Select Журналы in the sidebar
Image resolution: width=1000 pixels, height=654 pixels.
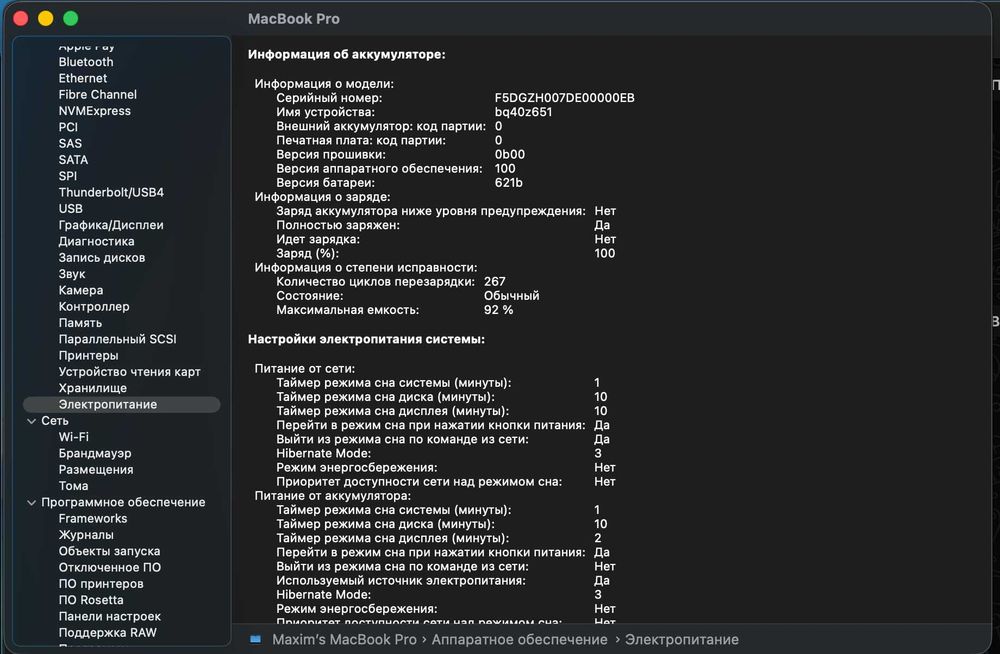tap(86, 535)
